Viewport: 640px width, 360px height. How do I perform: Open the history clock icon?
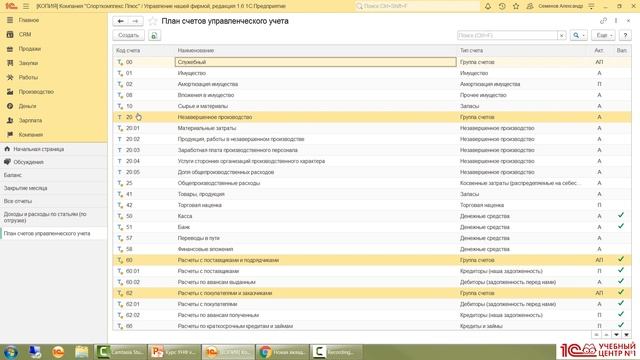tap(502, 6)
